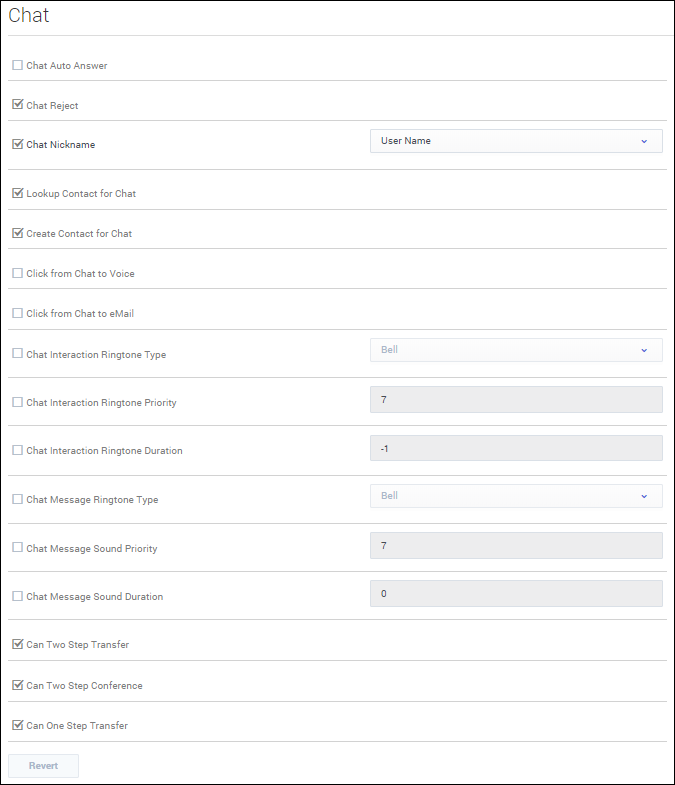The height and width of the screenshot is (785, 675).
Task: Check Chat Message Sound Duration box
Action: click(x=17, y=597)
